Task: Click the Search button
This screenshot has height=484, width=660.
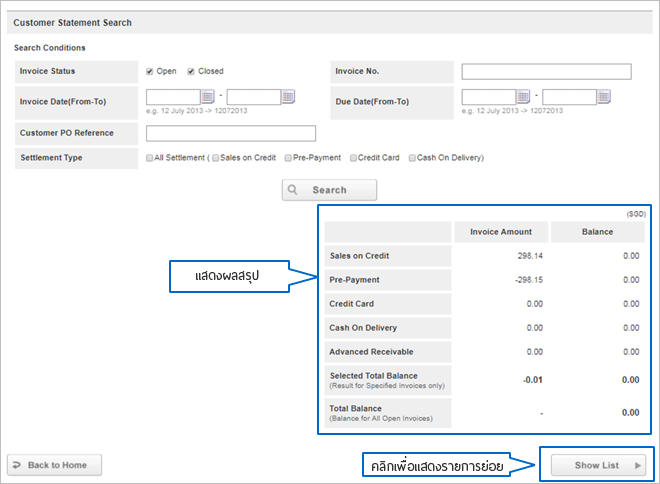Action: point(329,190)
